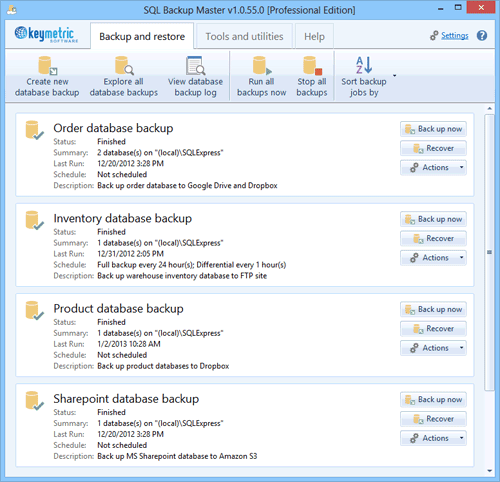This screenshot has width=500, height=482.
Task: Click the Product database backup job icon
Action: pos(34,311)
